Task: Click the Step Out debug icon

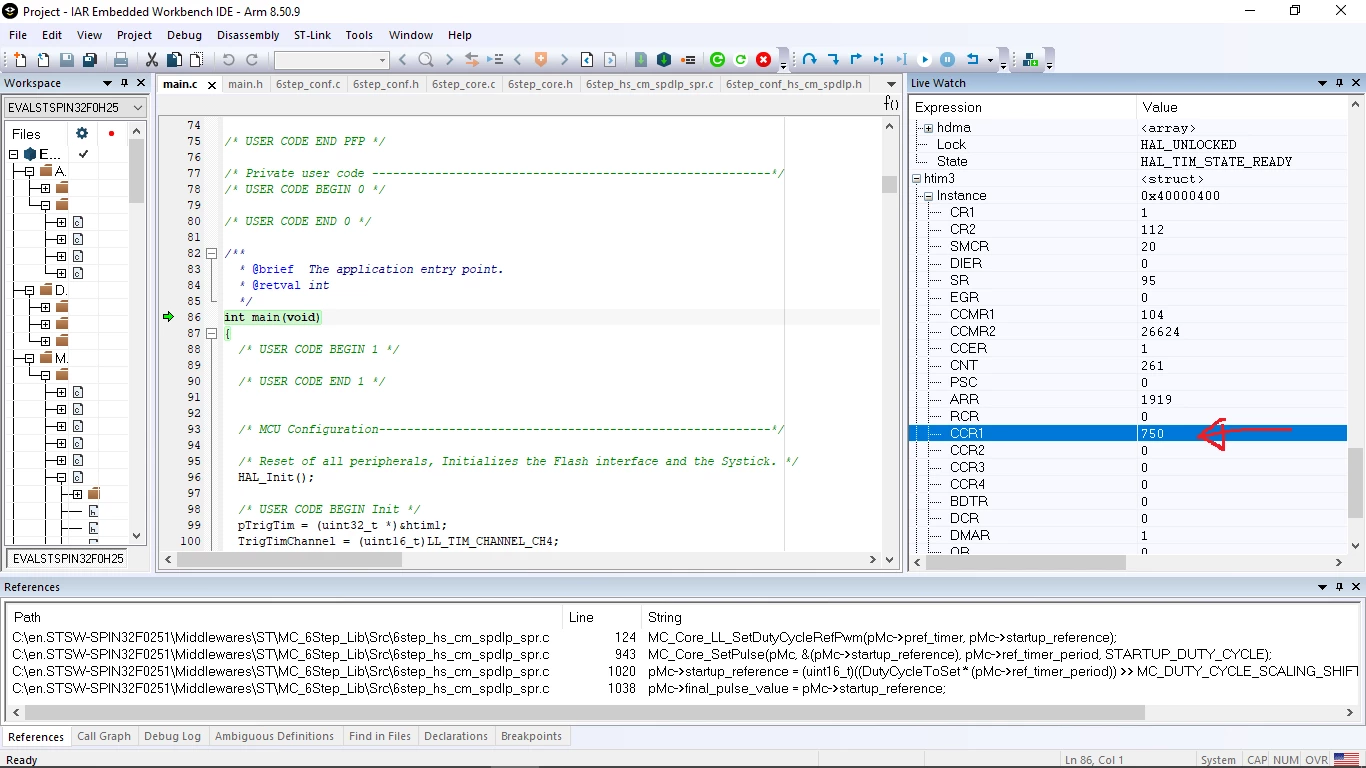Action: click(x=856, y=60)
